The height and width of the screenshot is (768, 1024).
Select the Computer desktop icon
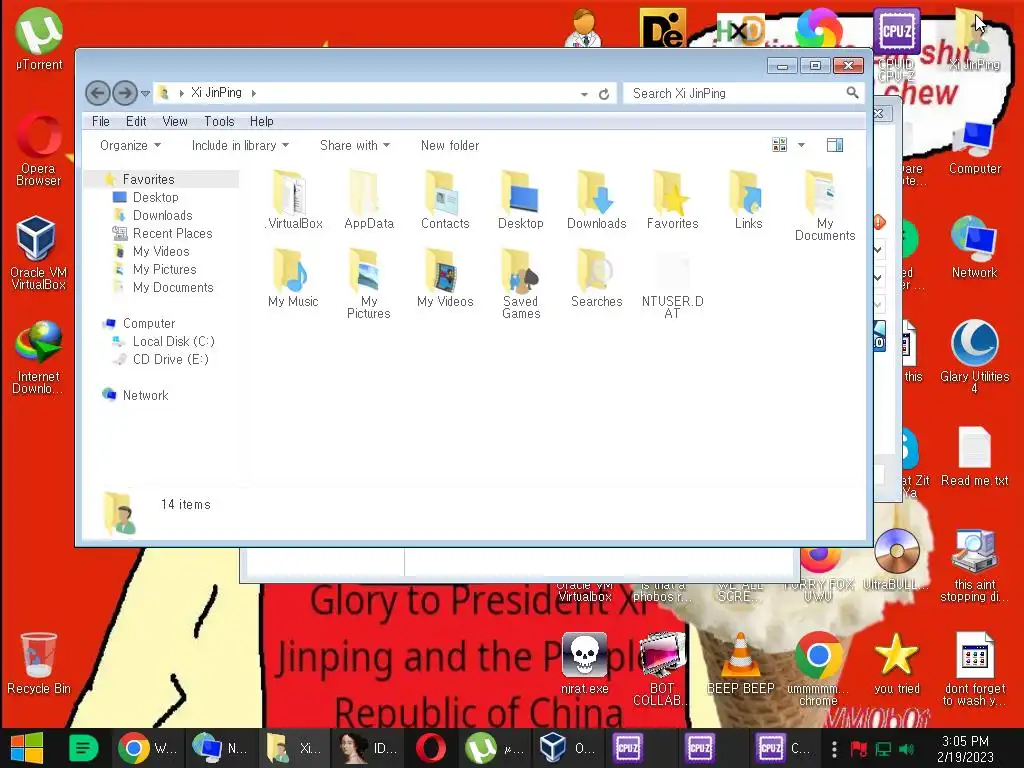click(x=974, y=147)
